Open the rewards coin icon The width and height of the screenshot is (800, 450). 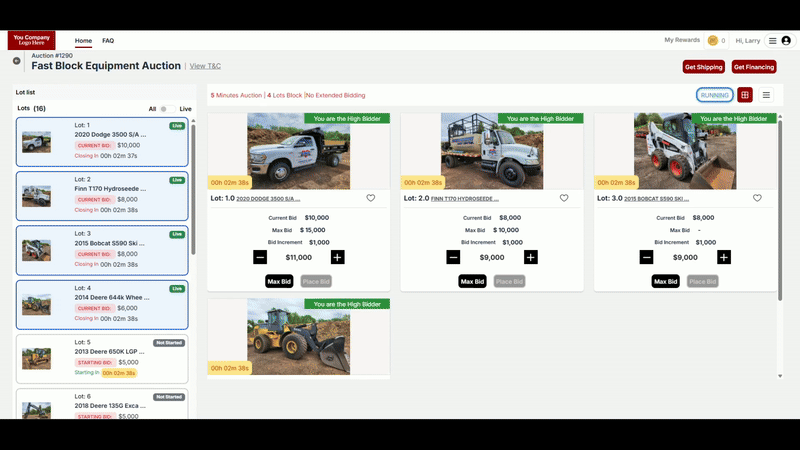(713, 40)
